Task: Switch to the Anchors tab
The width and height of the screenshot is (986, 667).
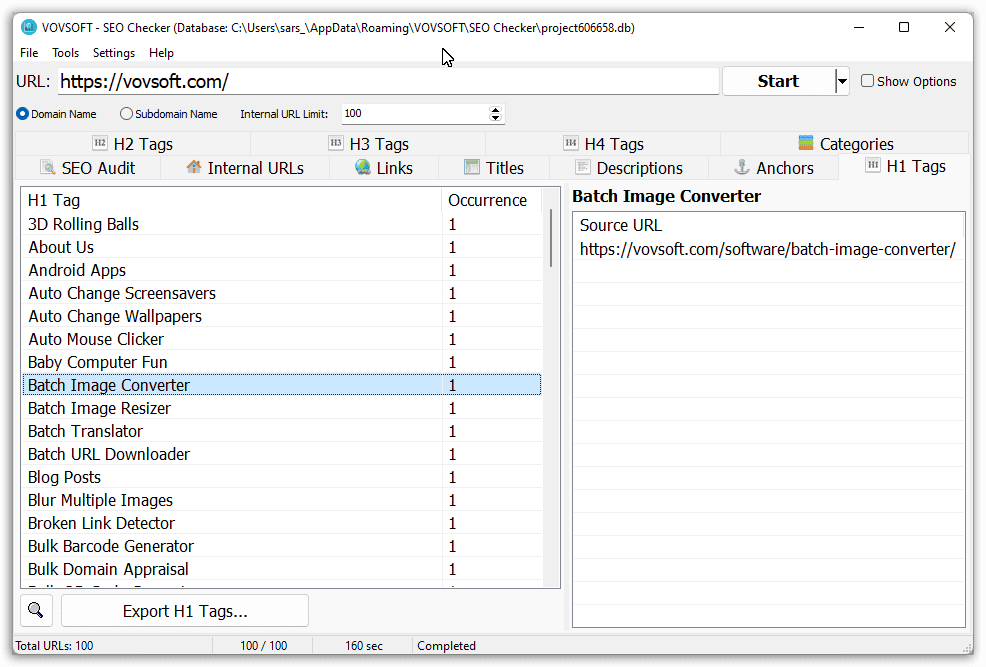Action: coord(773,168)
